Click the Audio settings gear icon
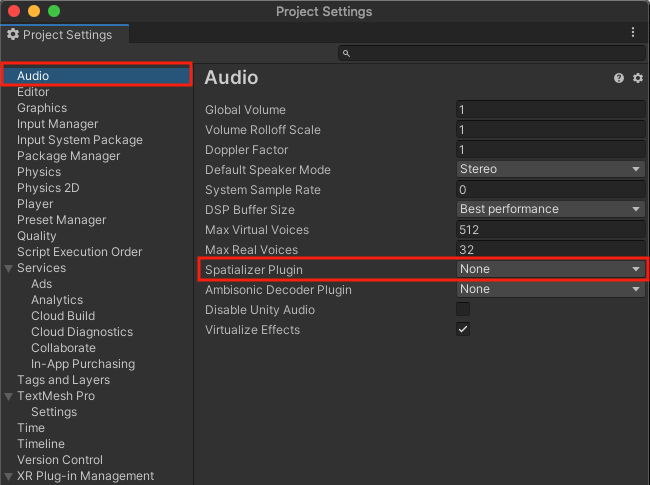The height and width of the screenshot is (485, 650). [637, 78]
